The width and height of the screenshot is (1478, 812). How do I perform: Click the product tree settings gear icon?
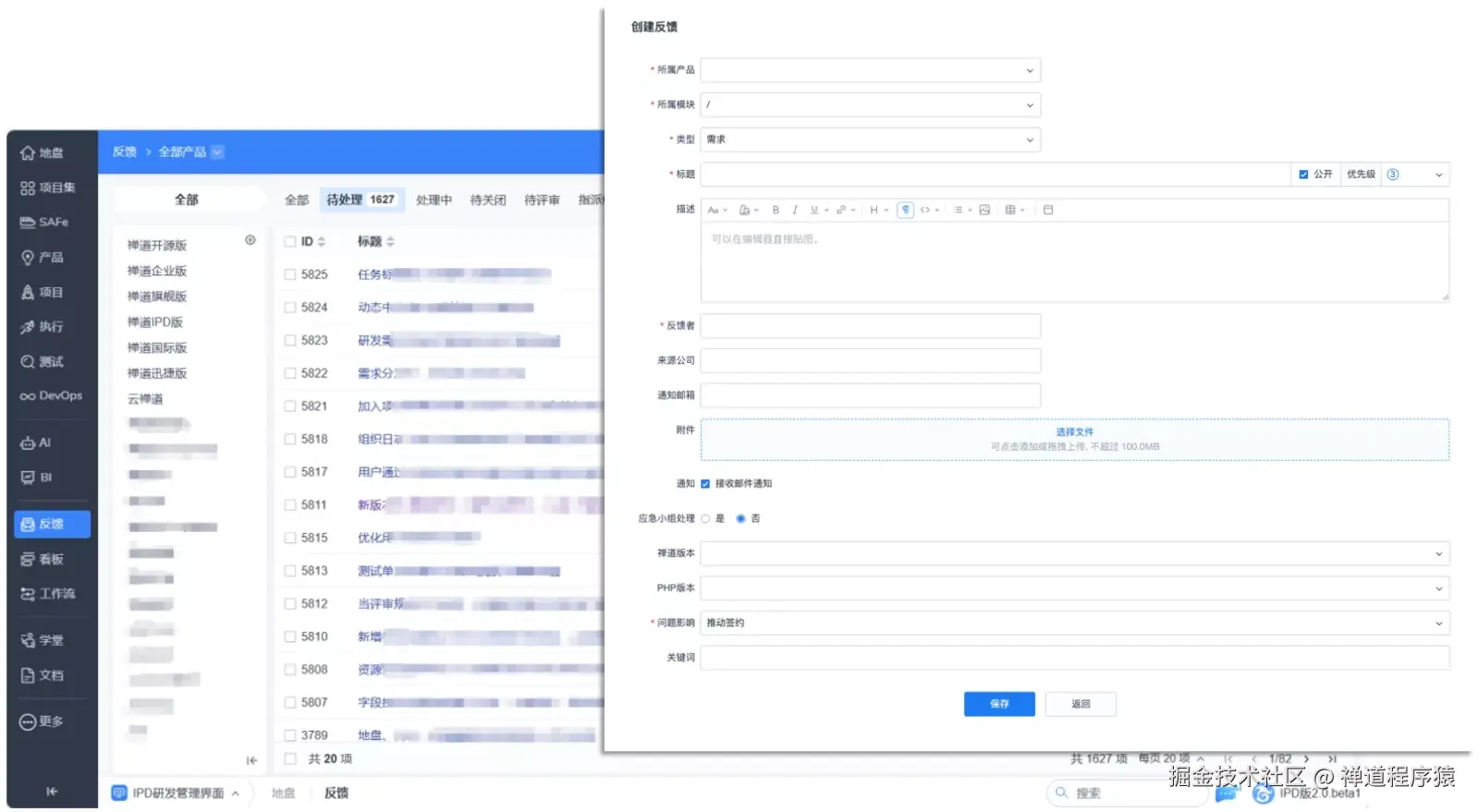point(250,240)
